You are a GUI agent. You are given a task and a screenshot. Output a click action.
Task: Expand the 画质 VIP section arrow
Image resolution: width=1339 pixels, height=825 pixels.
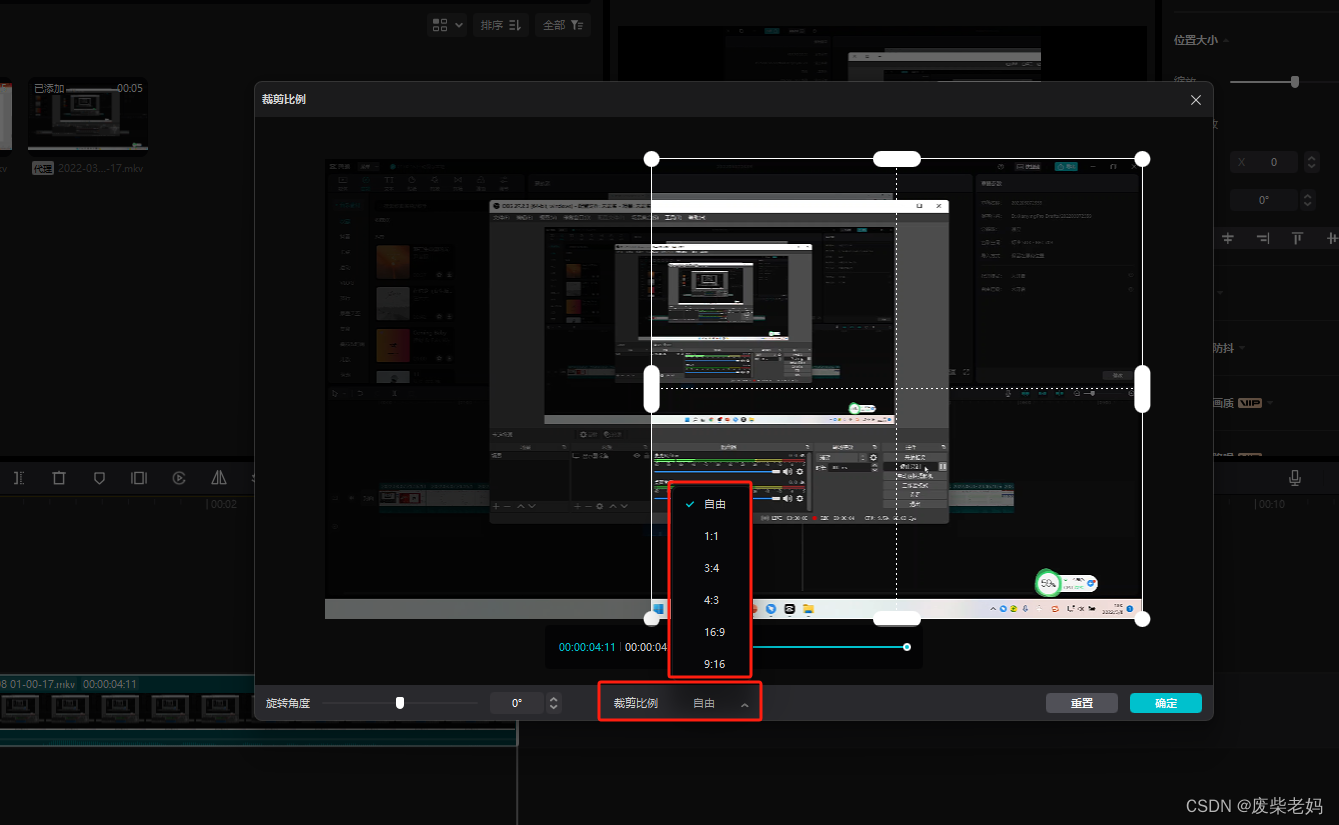[x=1270, y=403]
